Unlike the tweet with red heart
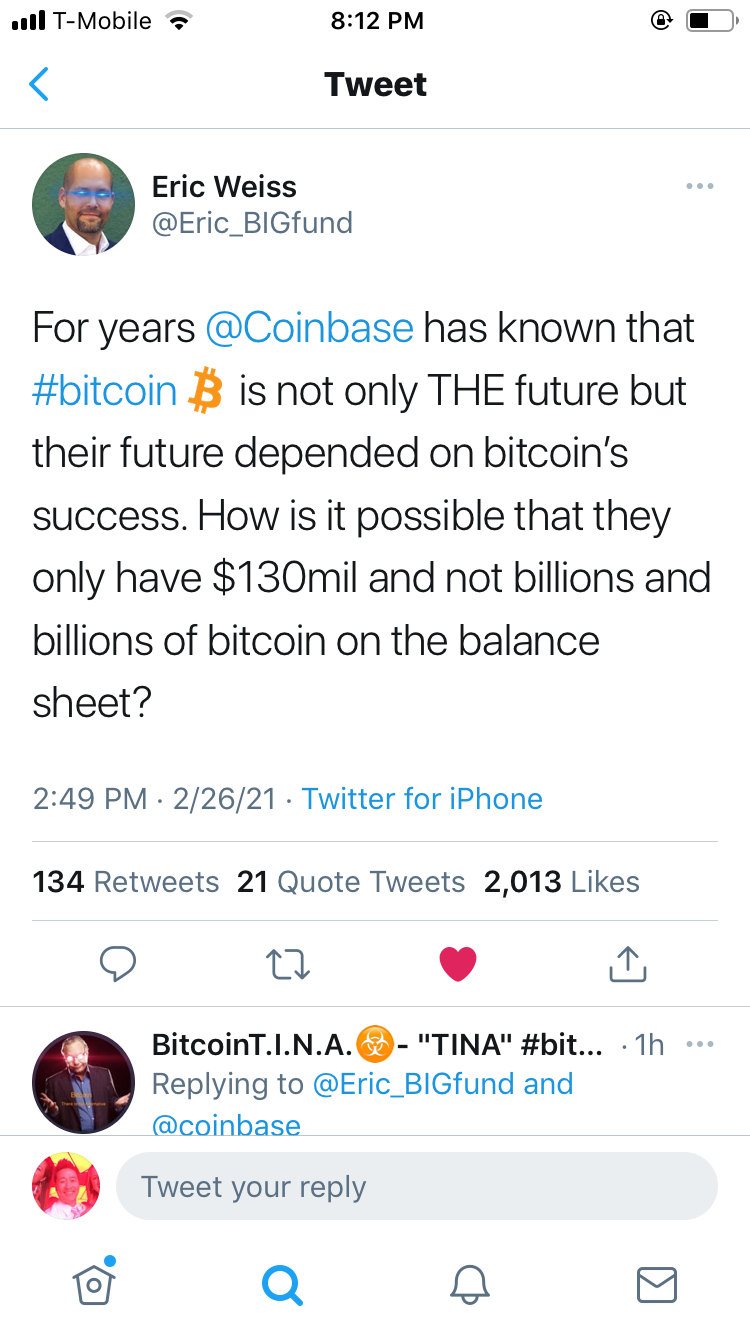This screenshot has height=1334, width=750. coord(458,963)
